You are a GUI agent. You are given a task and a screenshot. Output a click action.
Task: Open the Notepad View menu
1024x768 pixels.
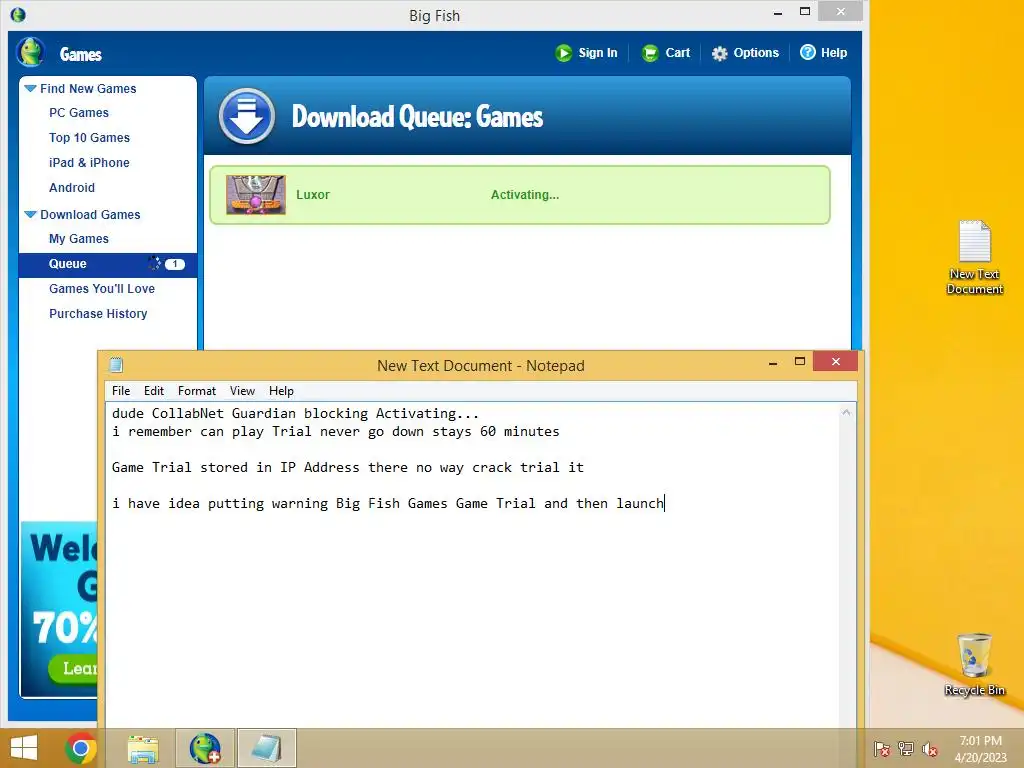(242, 391)
